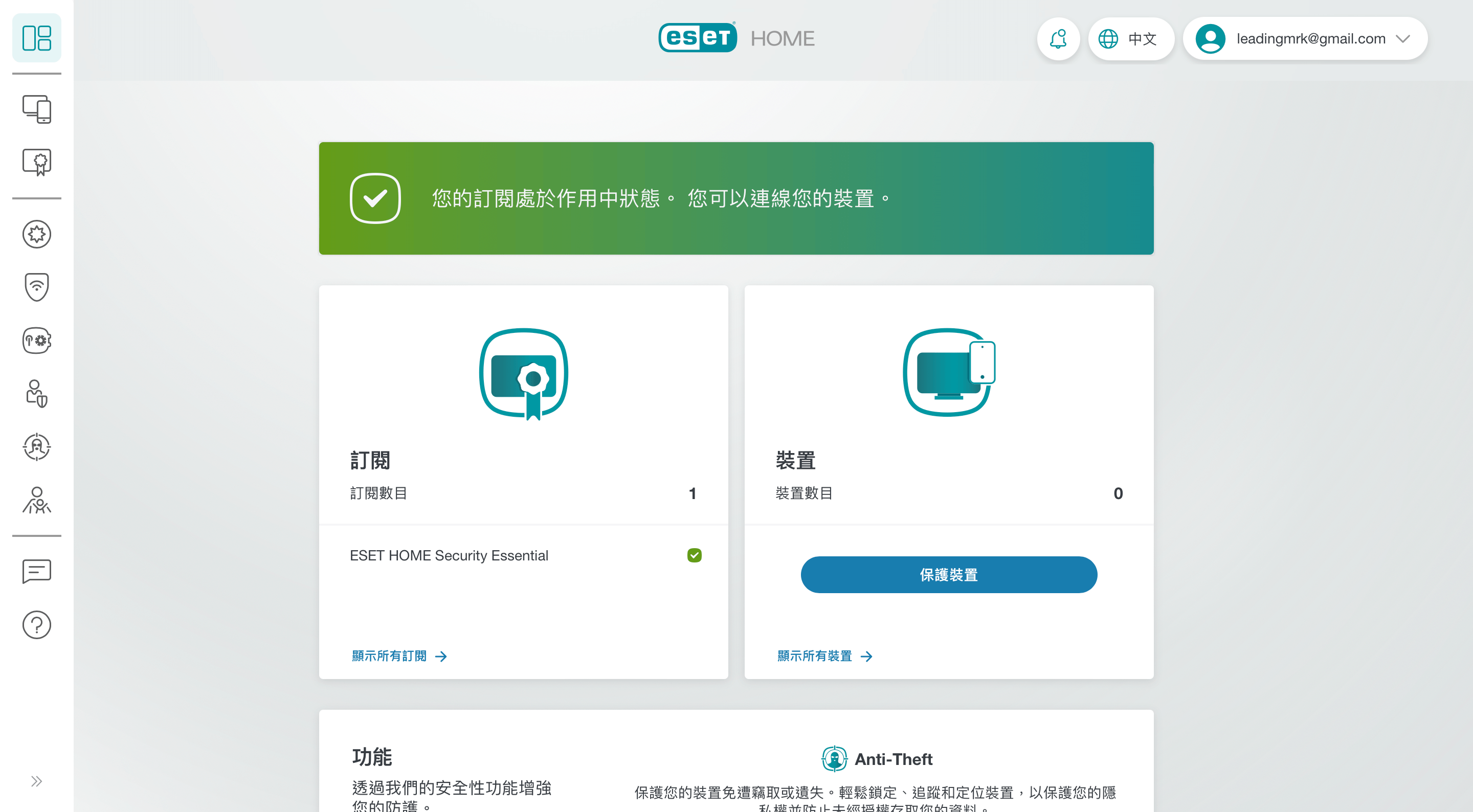Open the feedback message icon in sidebar
This screenshot has height=812, width=1473.
pyautogui.click(x=37, y=571)
